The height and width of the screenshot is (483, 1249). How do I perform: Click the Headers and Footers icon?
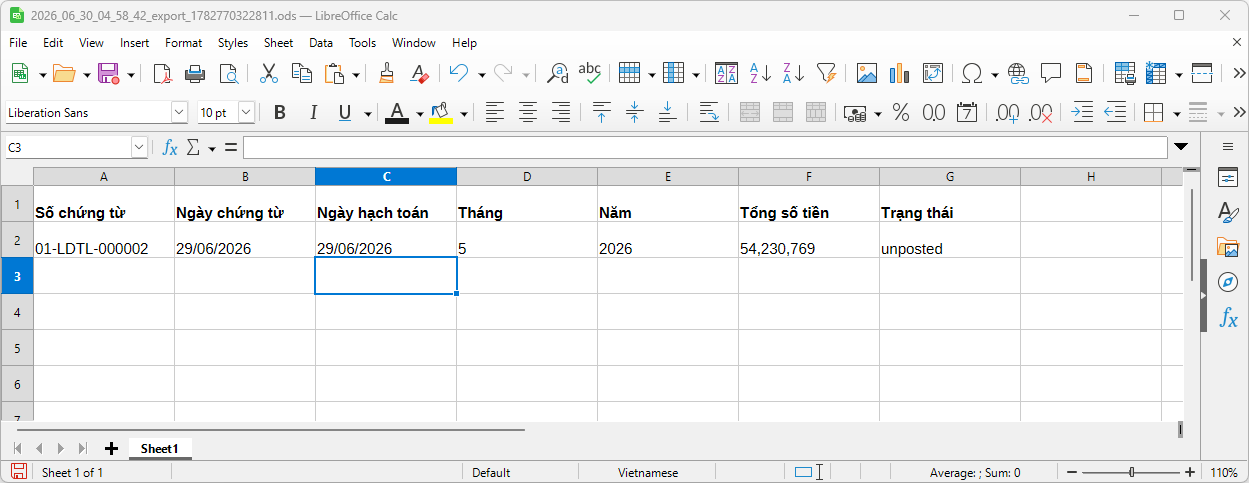click(1084, 73)
